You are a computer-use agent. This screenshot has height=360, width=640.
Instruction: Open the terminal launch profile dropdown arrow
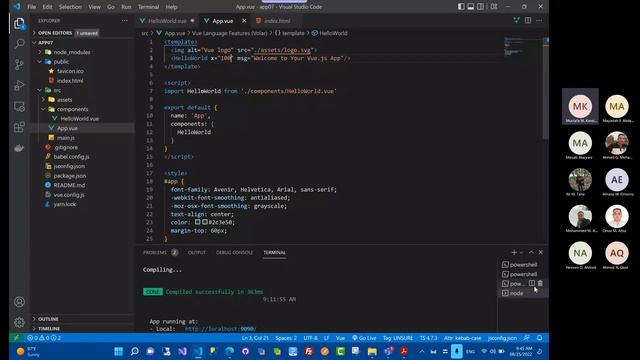[x=521, y=253]
